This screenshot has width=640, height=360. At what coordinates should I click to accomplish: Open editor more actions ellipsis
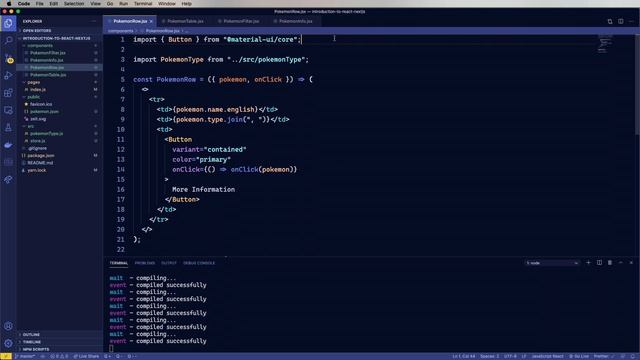tap(631, 21)
